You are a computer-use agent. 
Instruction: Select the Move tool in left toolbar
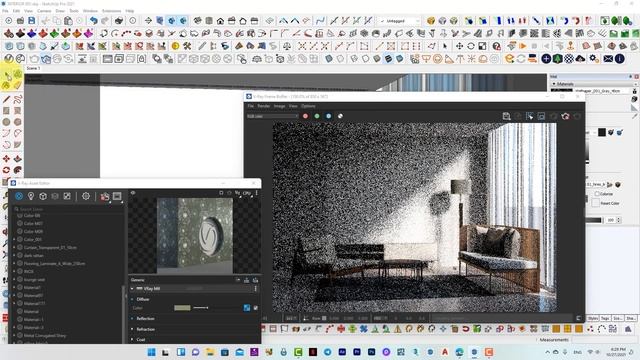tap(7, 159)
